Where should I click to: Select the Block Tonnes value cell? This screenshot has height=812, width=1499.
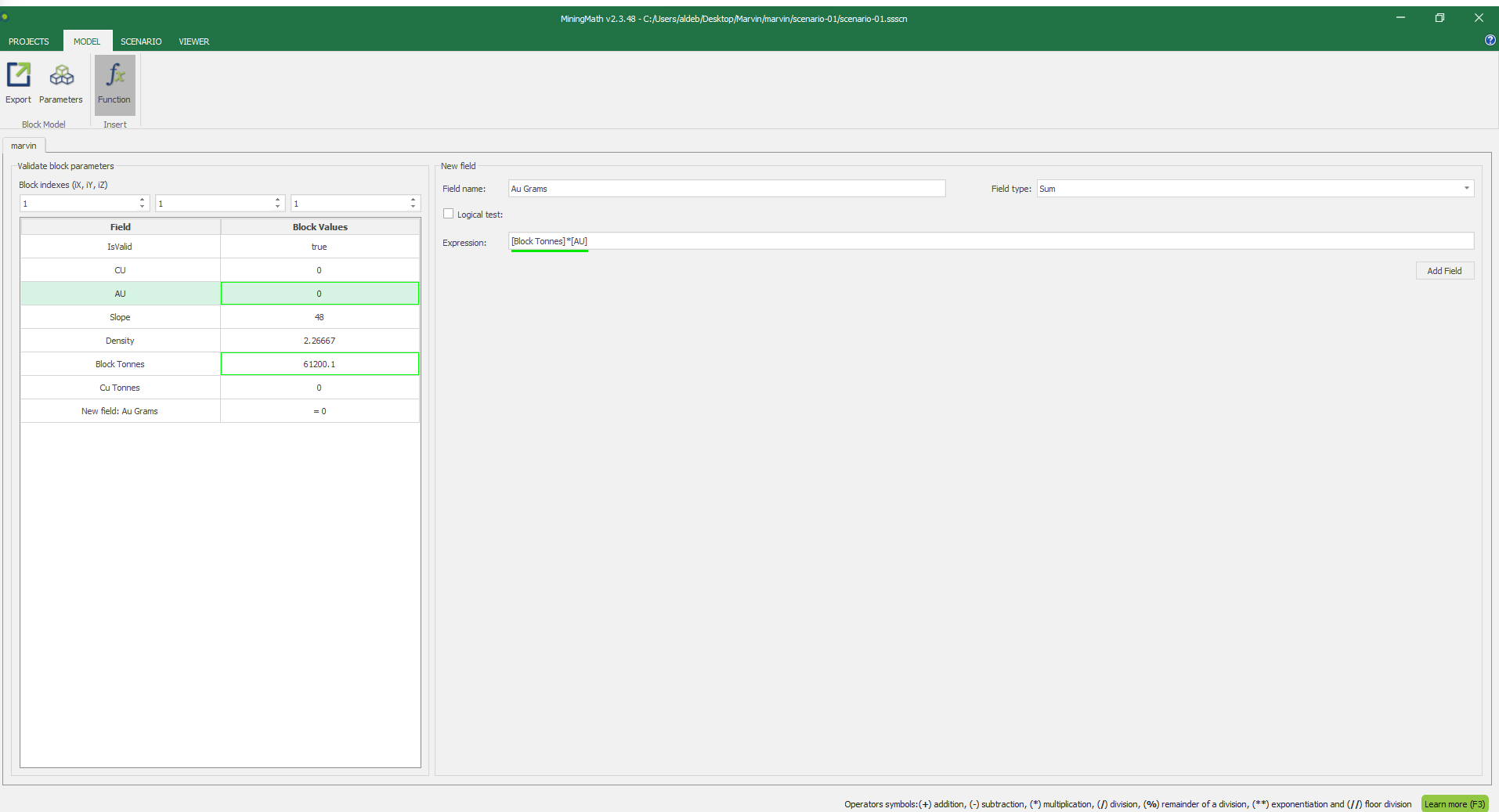click(320, 364)
